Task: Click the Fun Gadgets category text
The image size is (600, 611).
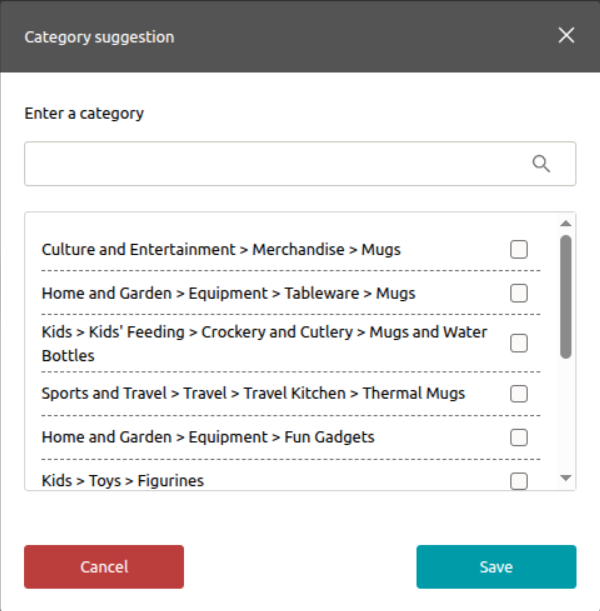Action: tap(208, 437)
